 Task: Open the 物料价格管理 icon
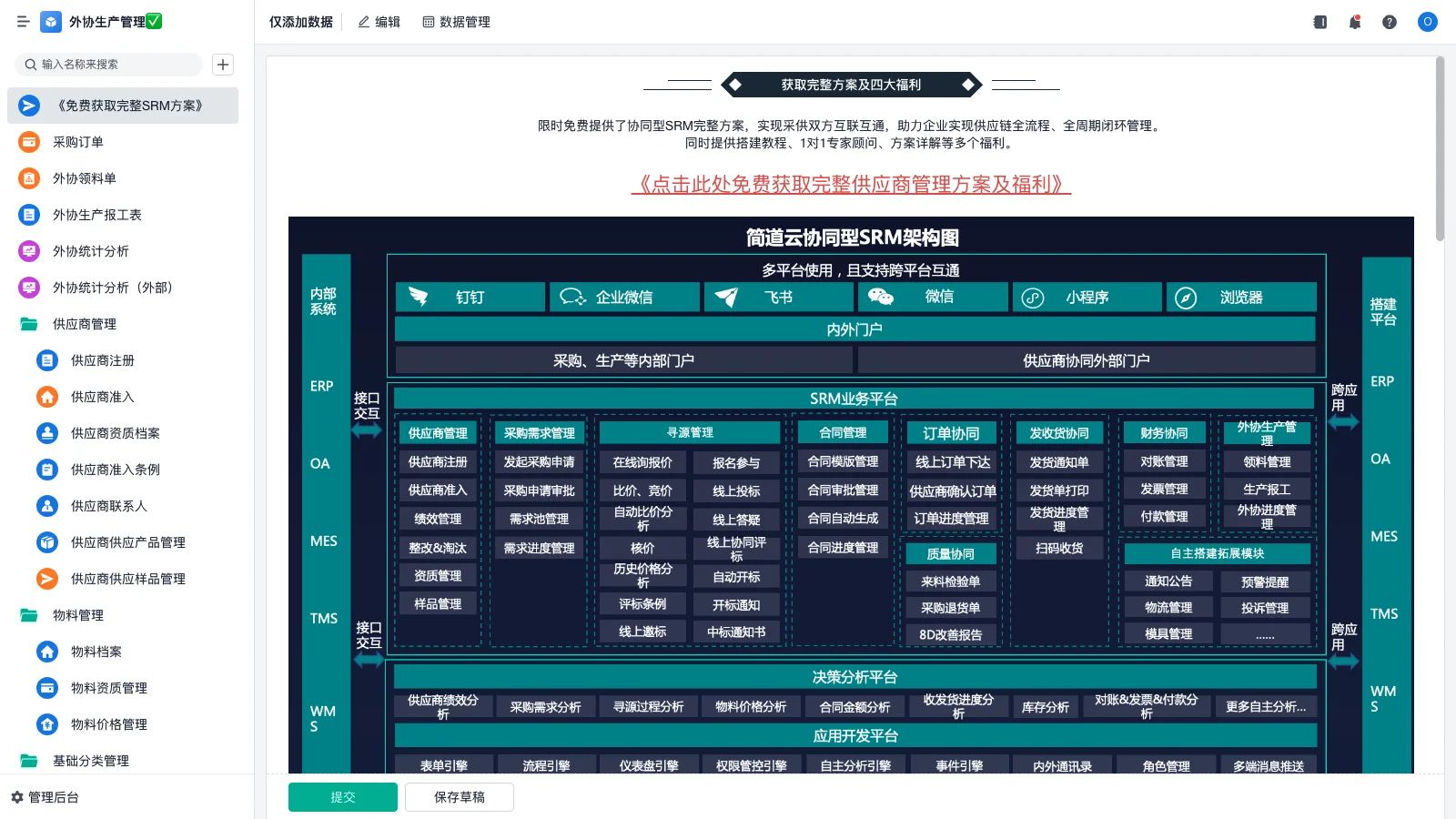tap(46, 724)
